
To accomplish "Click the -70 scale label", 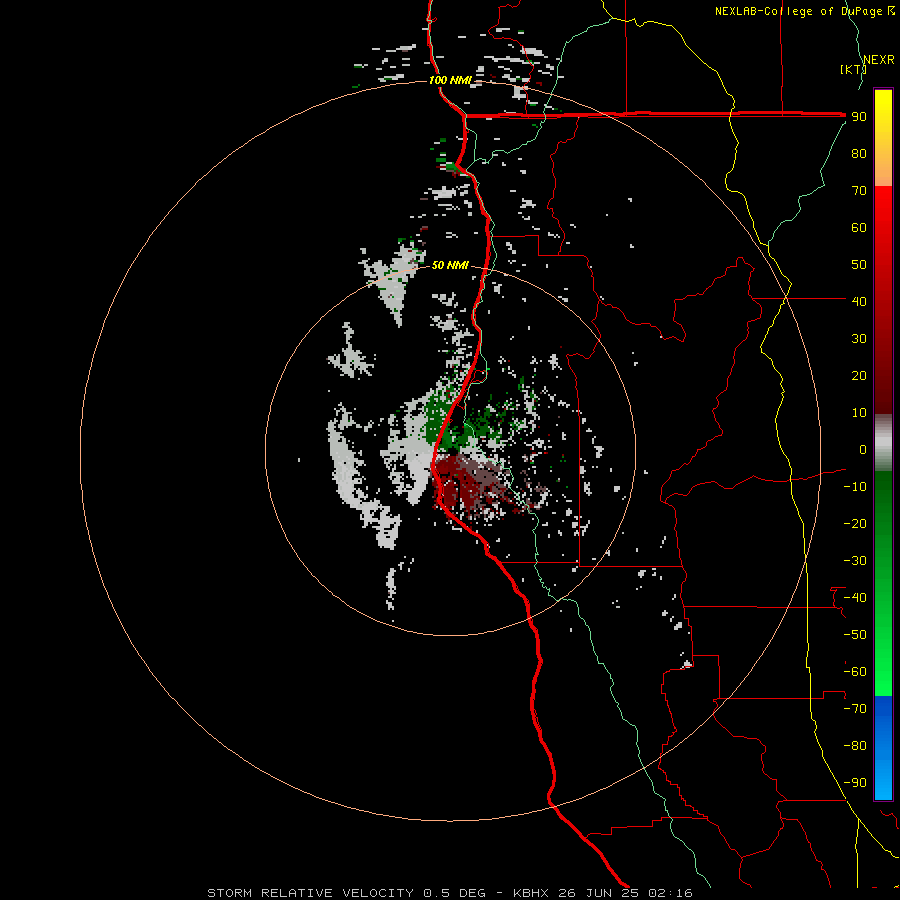I will [855, 709].
